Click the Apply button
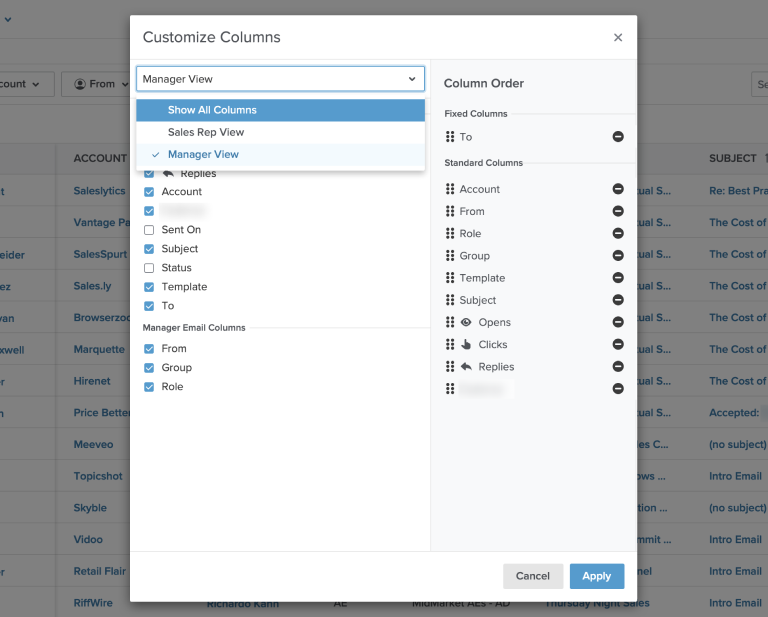Image resolution: width=768 pixels, height=617 pixels. click(x=597, y=576)
